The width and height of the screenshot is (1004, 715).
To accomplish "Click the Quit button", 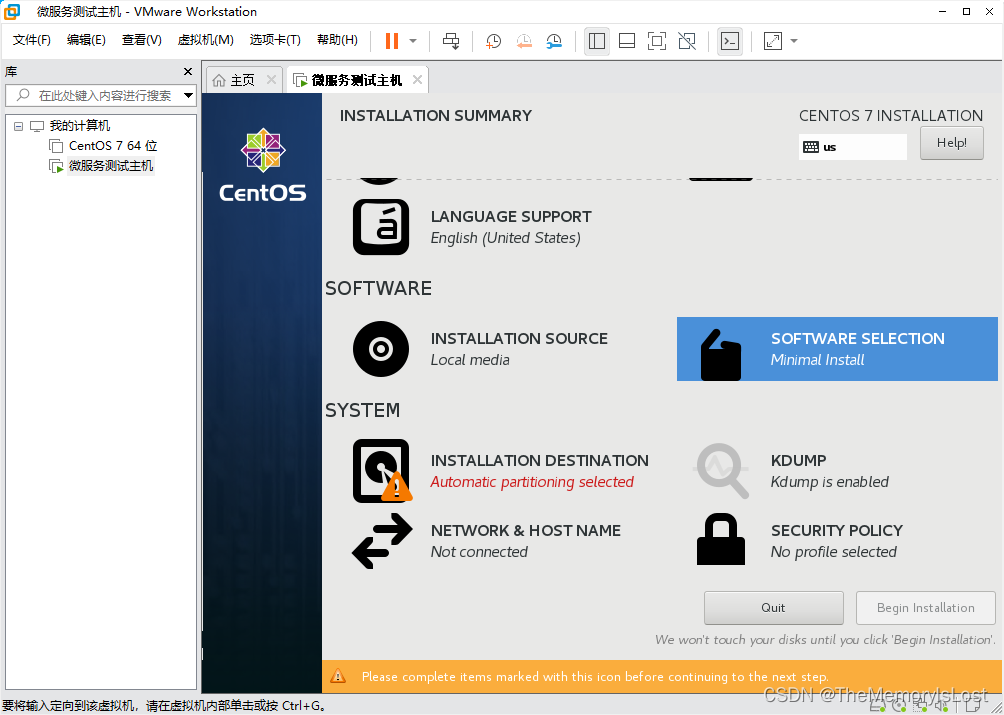I will click(773, 607).
